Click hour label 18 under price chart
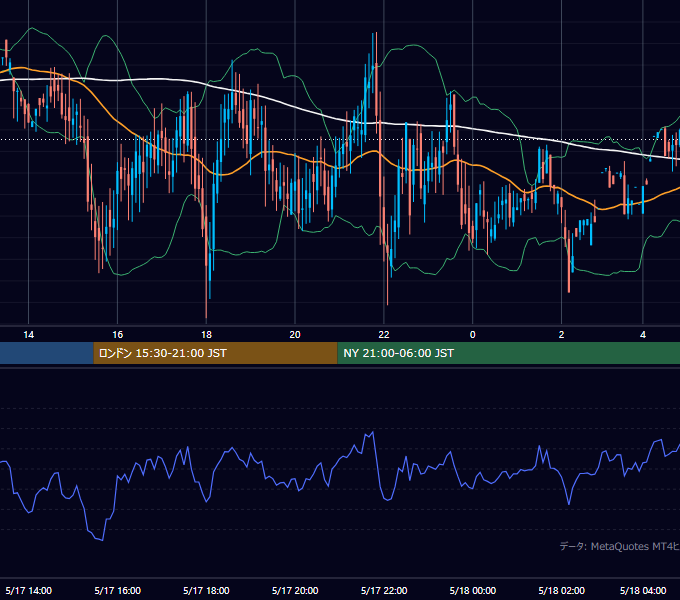Image resolution: width=680 pixels, height=600 pixels. [x=206, y=335]
